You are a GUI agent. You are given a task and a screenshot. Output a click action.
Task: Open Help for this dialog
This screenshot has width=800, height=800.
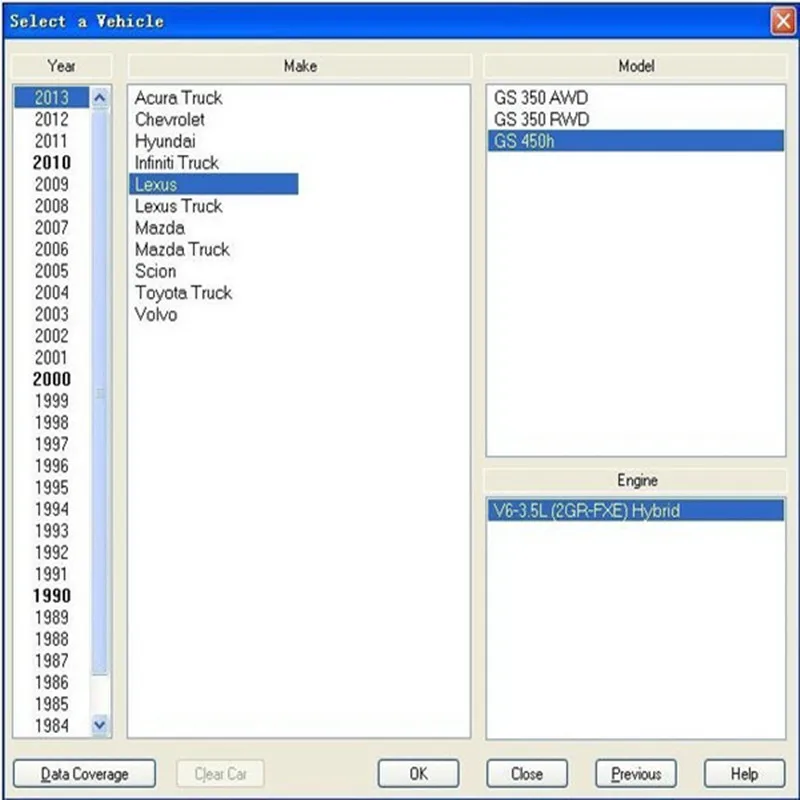point(743,773)
